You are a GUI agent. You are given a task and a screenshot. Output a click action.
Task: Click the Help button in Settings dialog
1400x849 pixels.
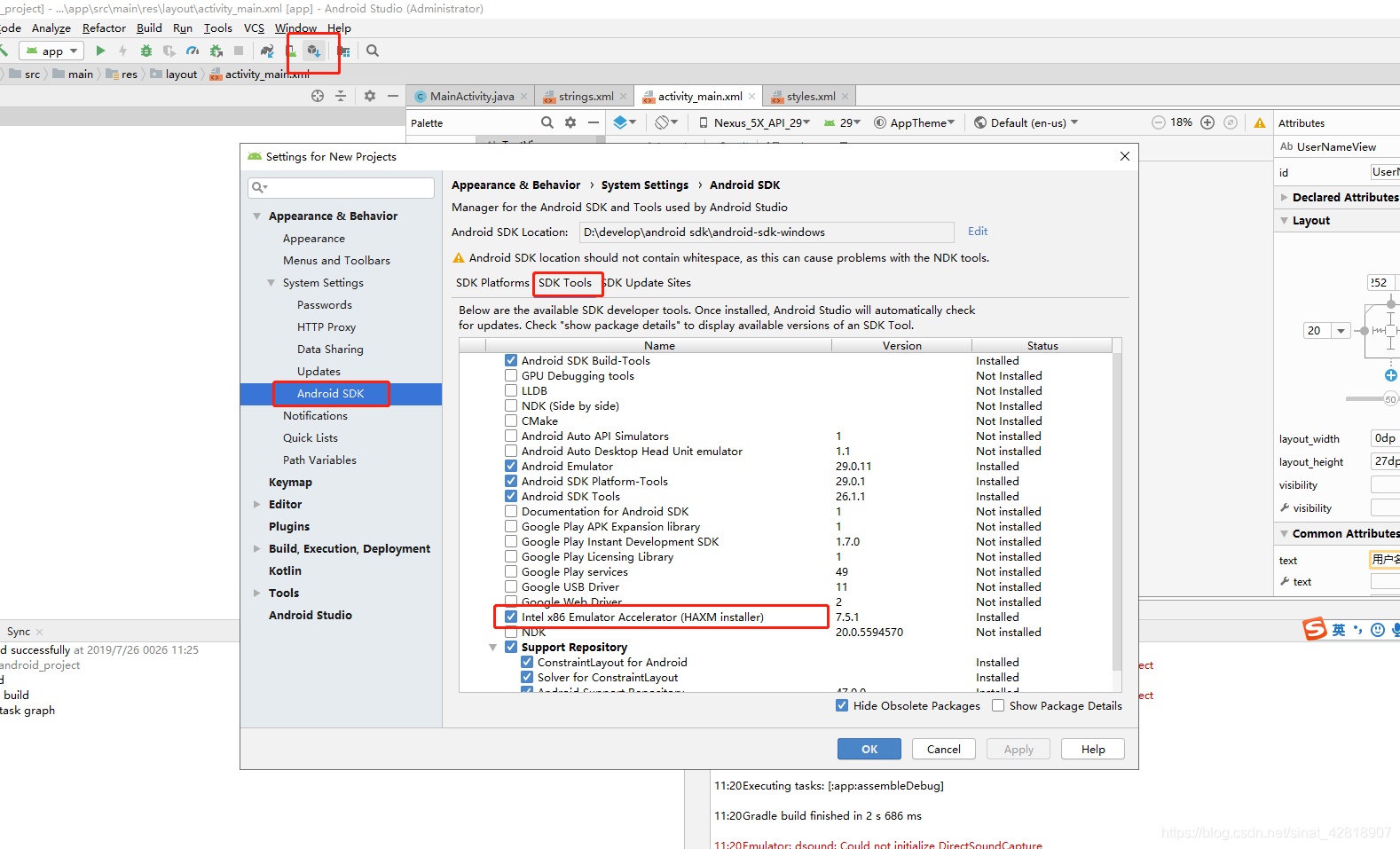[x=1093, y=749]
